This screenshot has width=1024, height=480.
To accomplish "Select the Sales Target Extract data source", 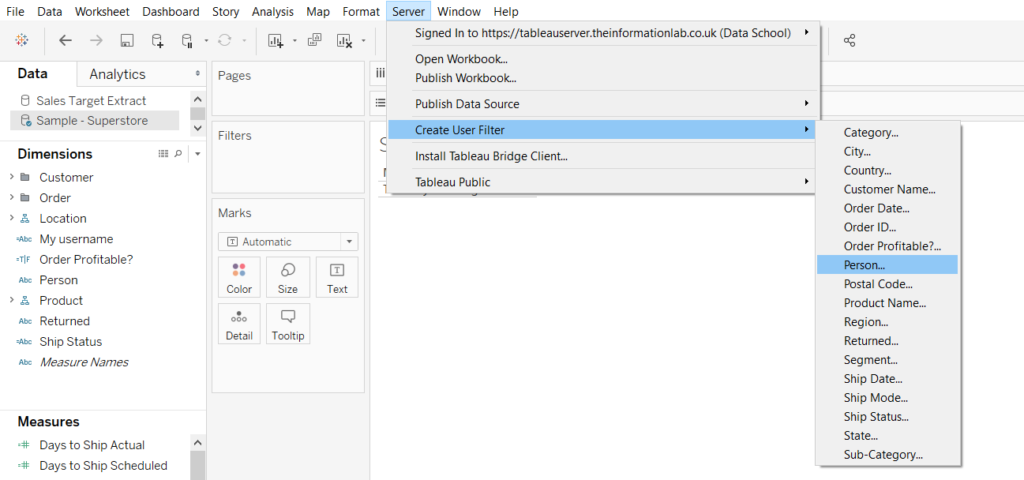I will click(91, 101).
